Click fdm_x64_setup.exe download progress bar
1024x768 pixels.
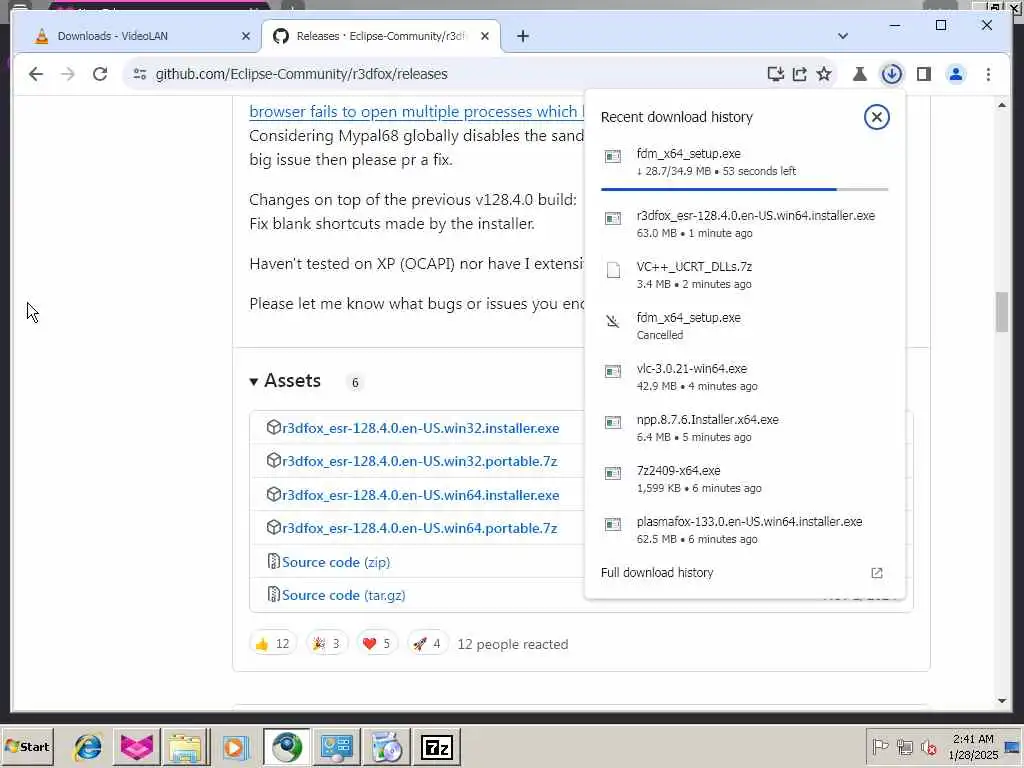[744, 189]
